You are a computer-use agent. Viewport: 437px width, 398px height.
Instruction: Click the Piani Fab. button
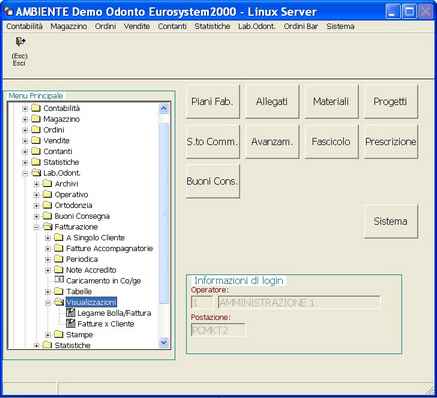(212, 101)
